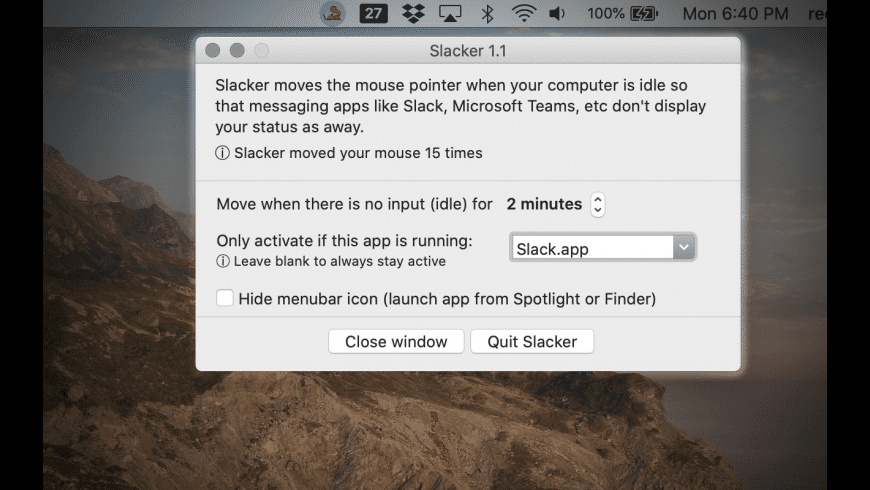Minimize the Slacker 1.1 window
Image resolution: width=870 pixels, height=490 pixels.
click(x=237, y=50)
